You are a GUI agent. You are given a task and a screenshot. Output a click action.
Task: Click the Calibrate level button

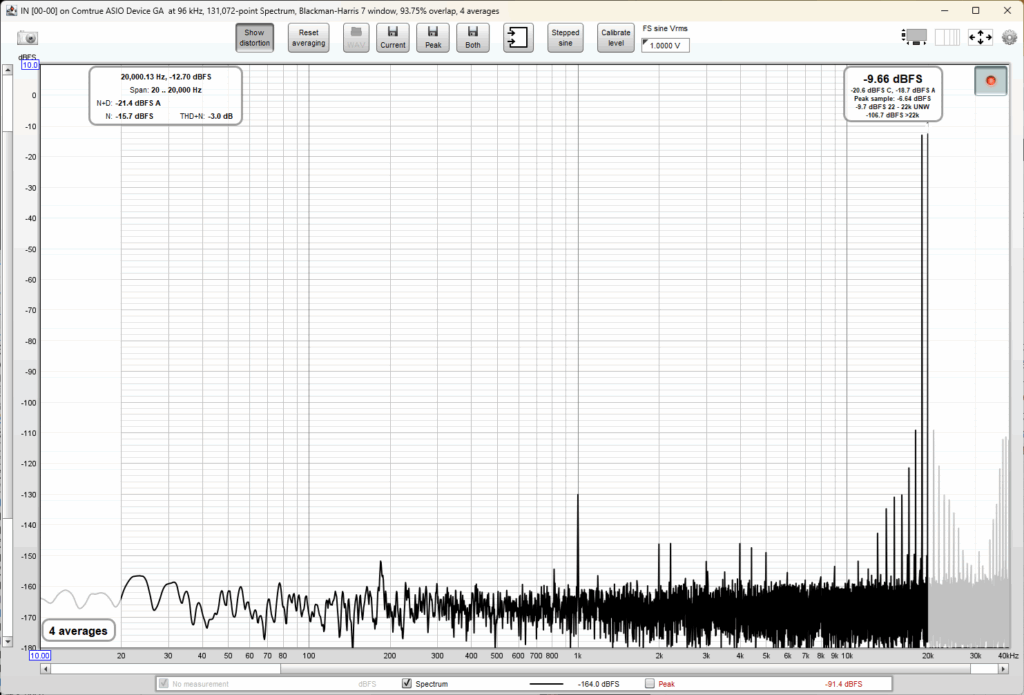point(616,38)
